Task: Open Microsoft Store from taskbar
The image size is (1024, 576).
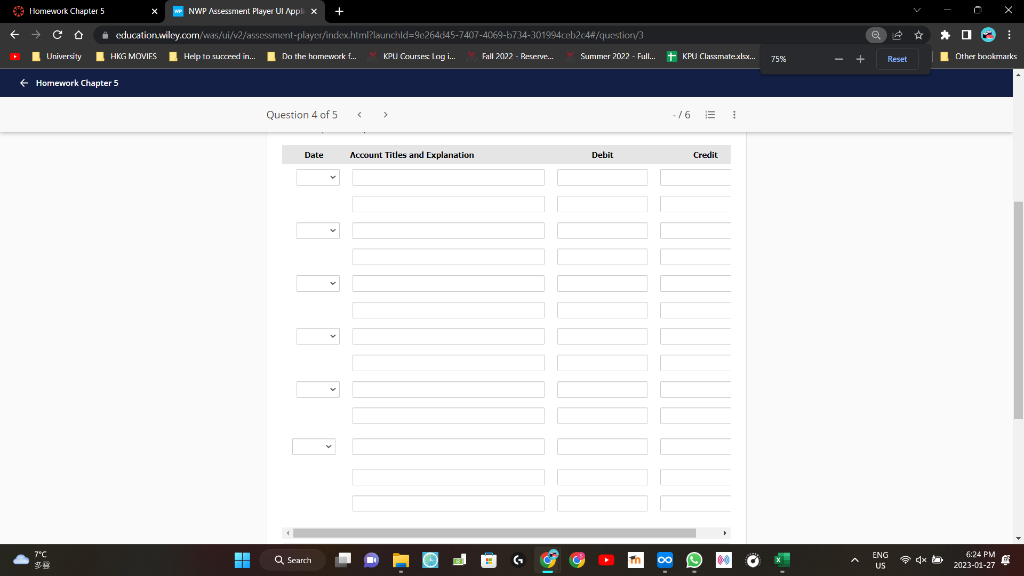Action: 488,560
